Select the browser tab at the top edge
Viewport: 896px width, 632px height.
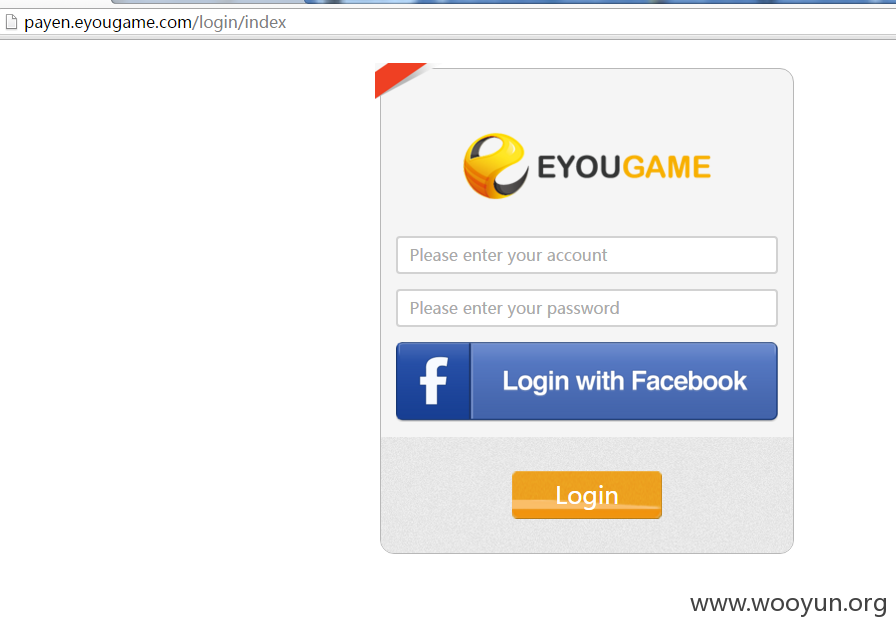point(209,2)
